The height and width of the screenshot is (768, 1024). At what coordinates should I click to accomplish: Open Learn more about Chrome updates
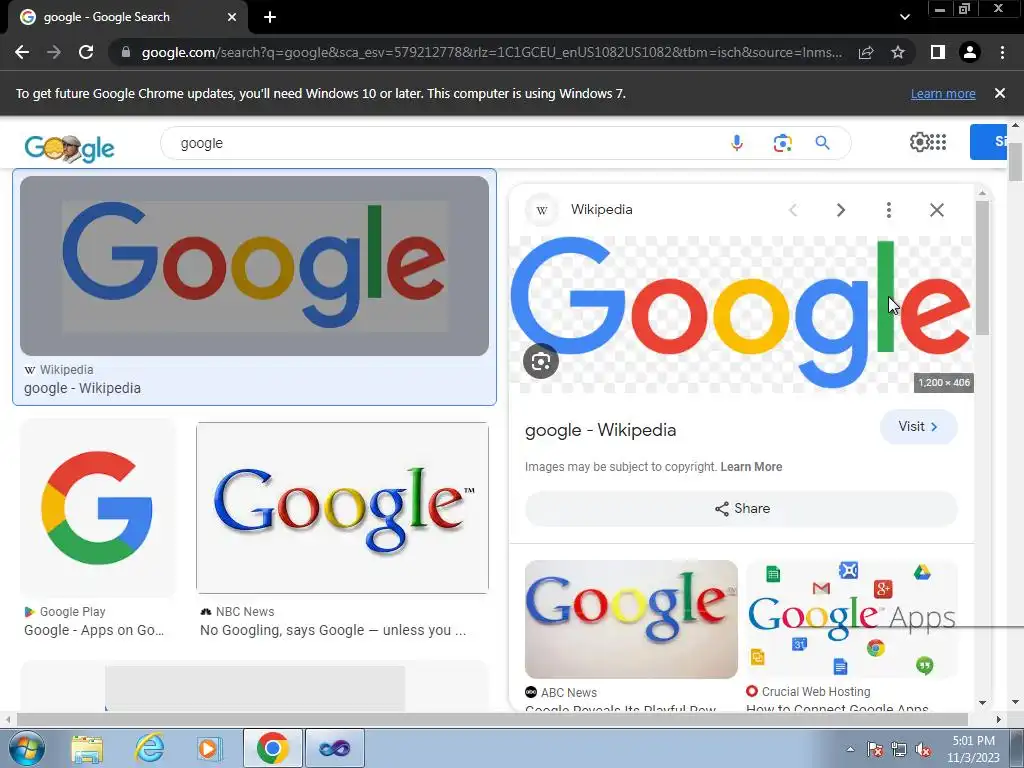coord(943,93)
